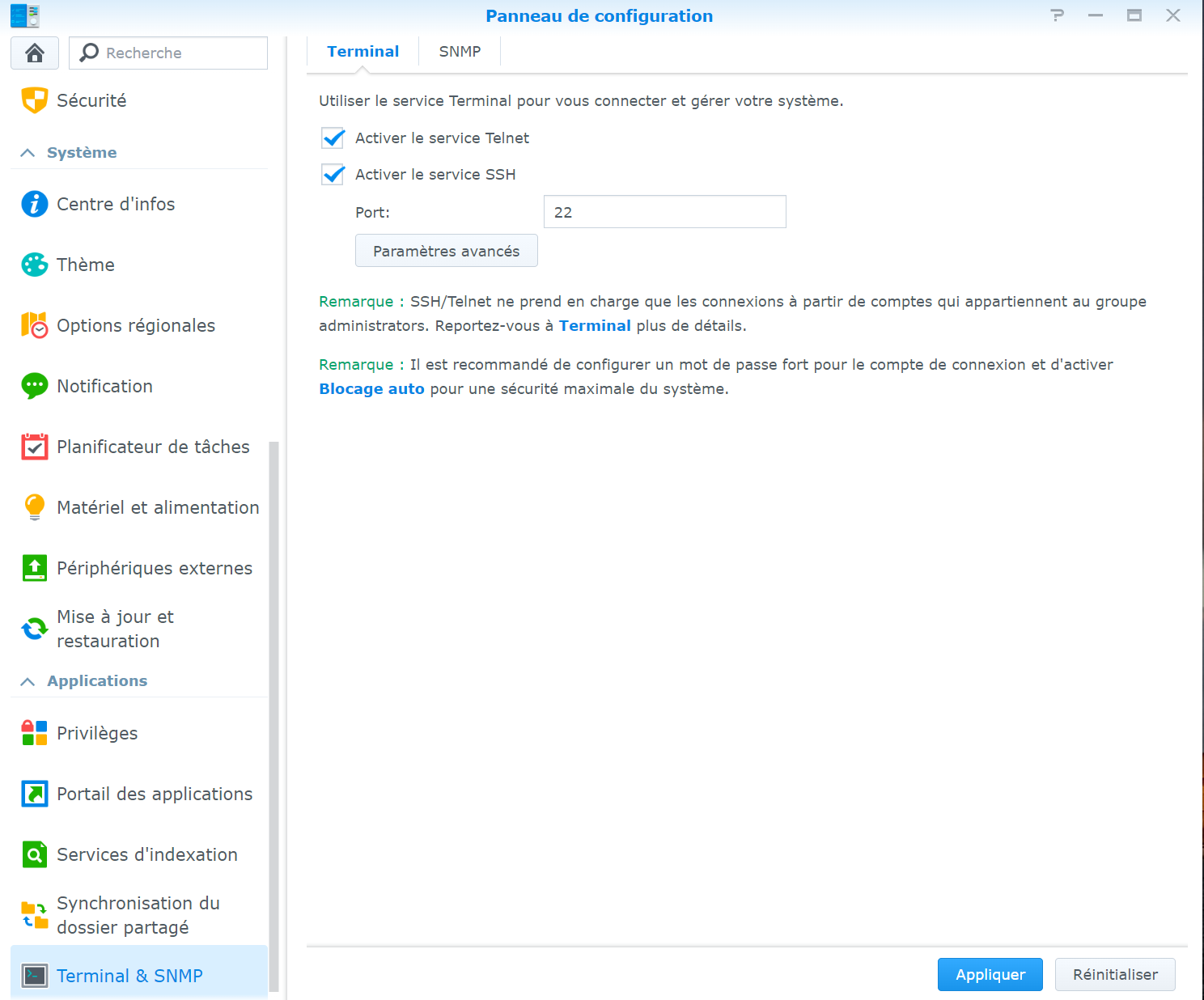
Task: Click the sidebar vertical scrollbar
Action: pyautogui.click(x=273, y=712)
